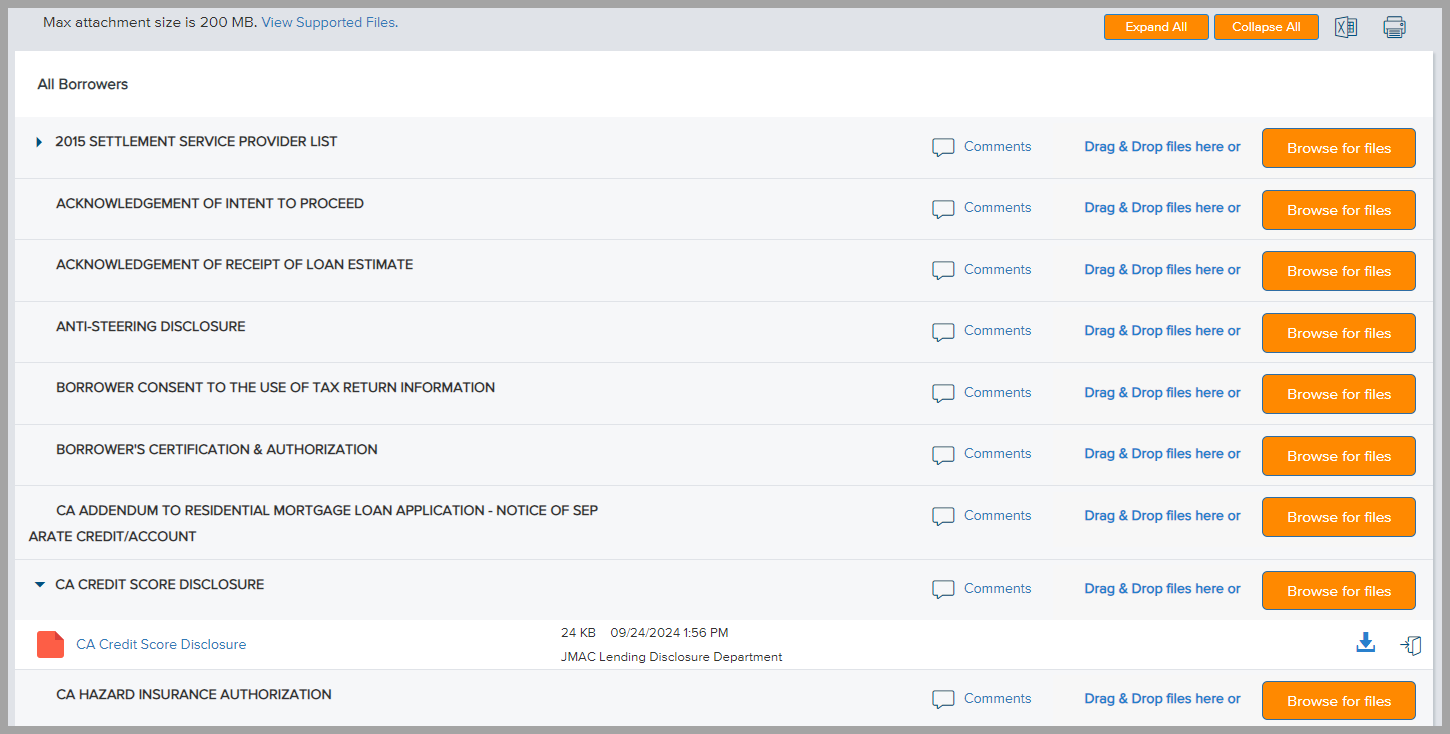Click the printer icon

tap(1394, 27)
